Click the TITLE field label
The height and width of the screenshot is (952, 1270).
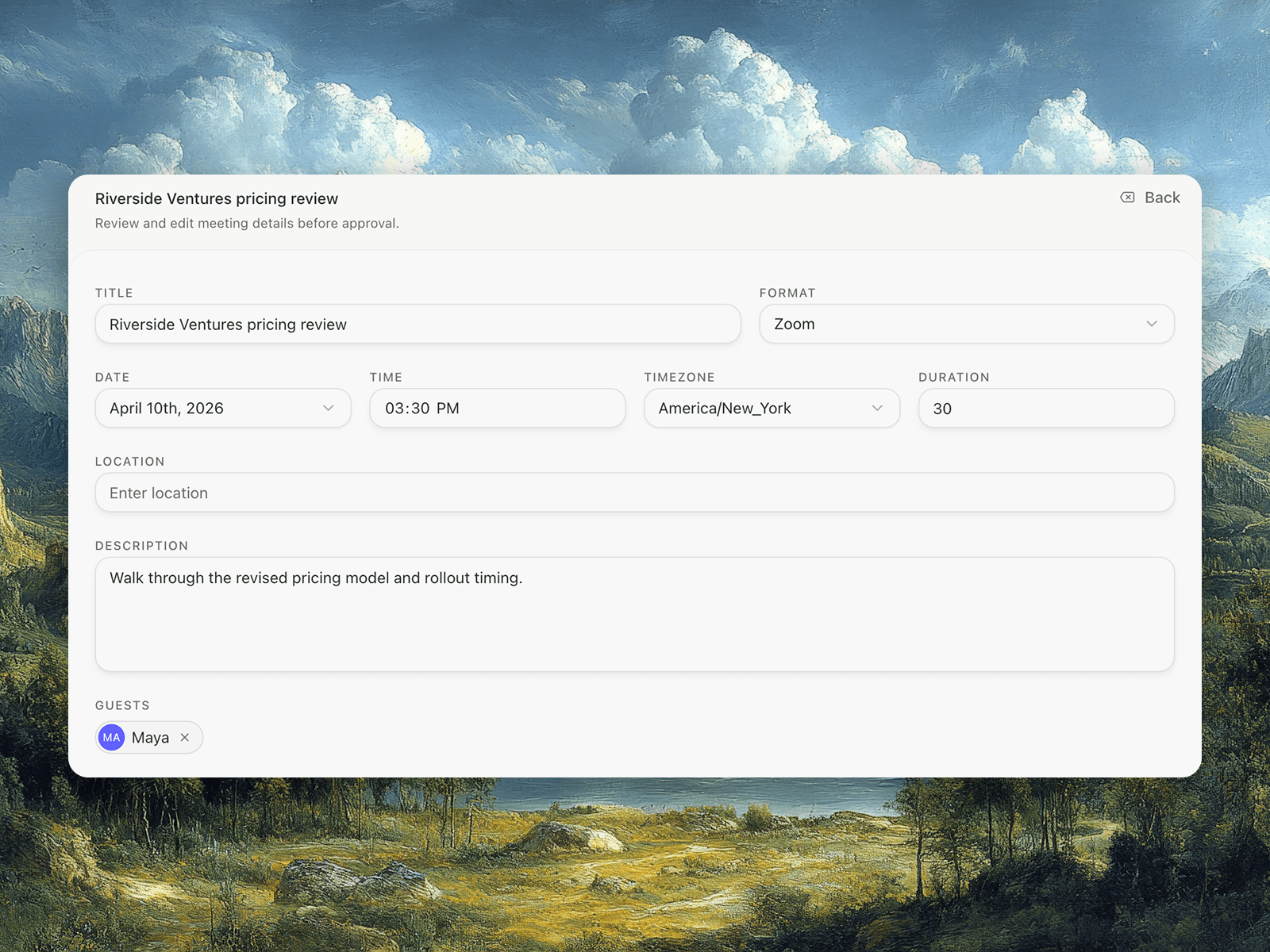(x=114, y=293)
